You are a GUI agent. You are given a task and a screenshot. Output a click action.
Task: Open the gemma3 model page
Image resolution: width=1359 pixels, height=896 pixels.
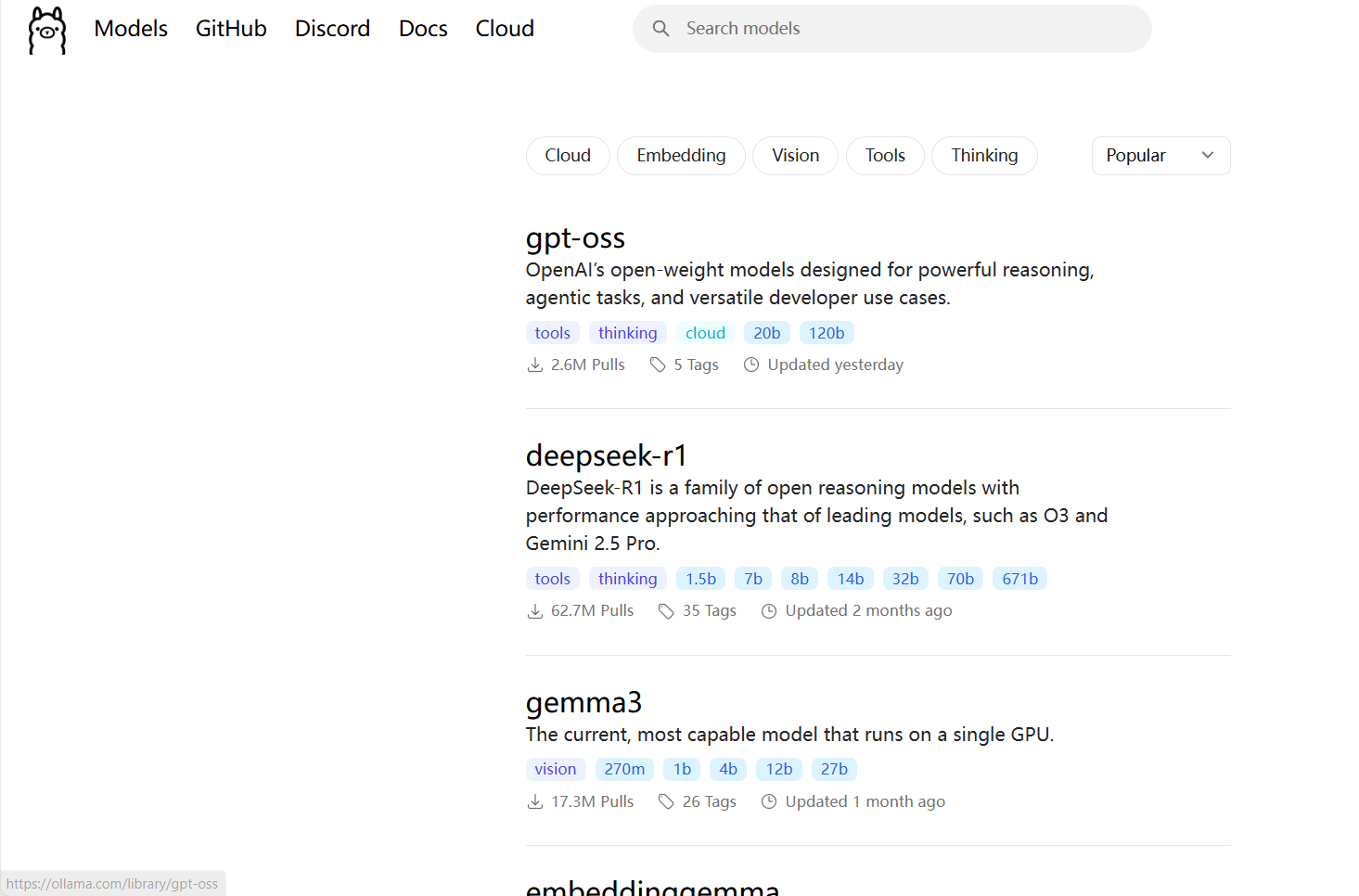pos(583,702)
